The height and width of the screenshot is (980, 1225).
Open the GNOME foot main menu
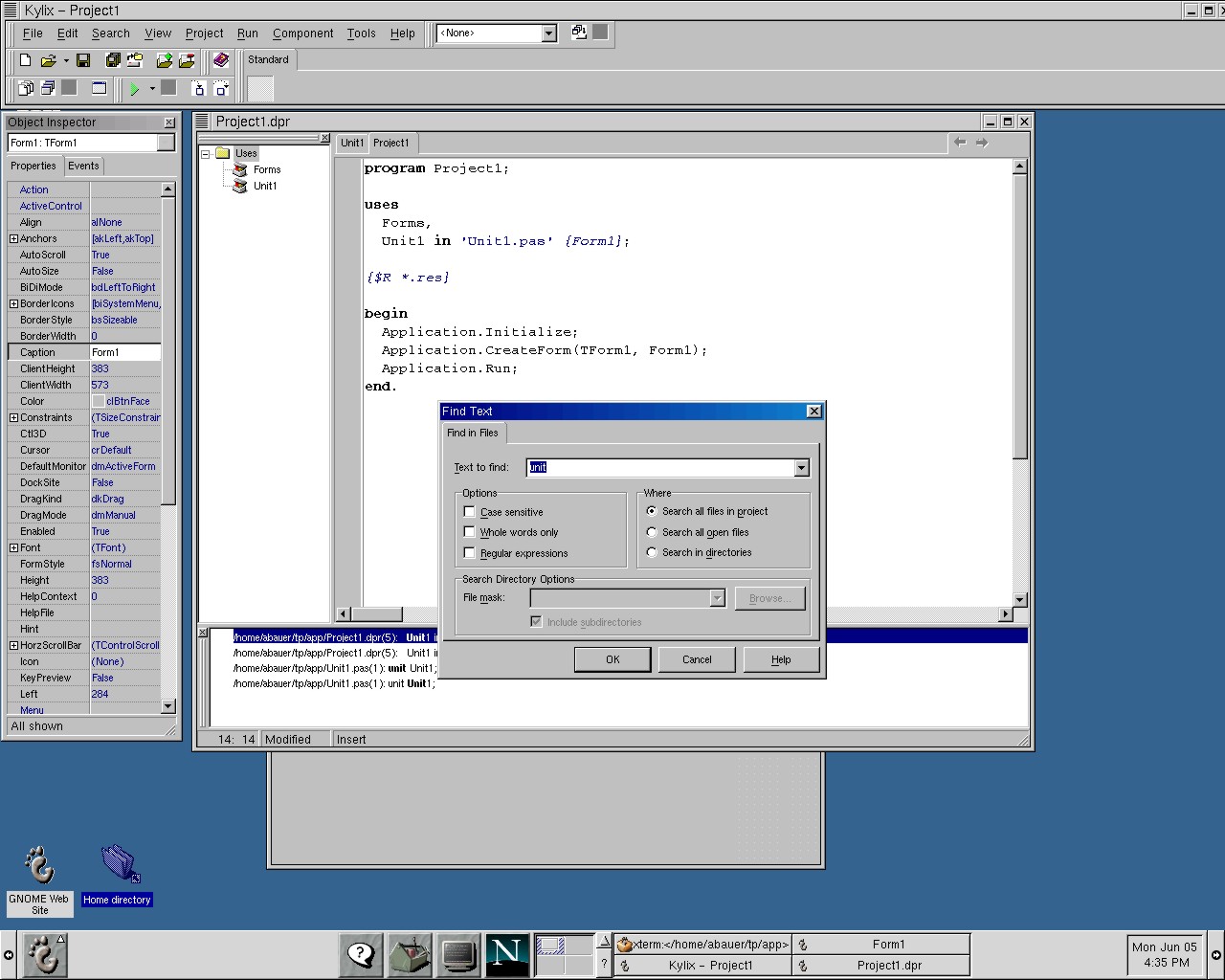43,955
